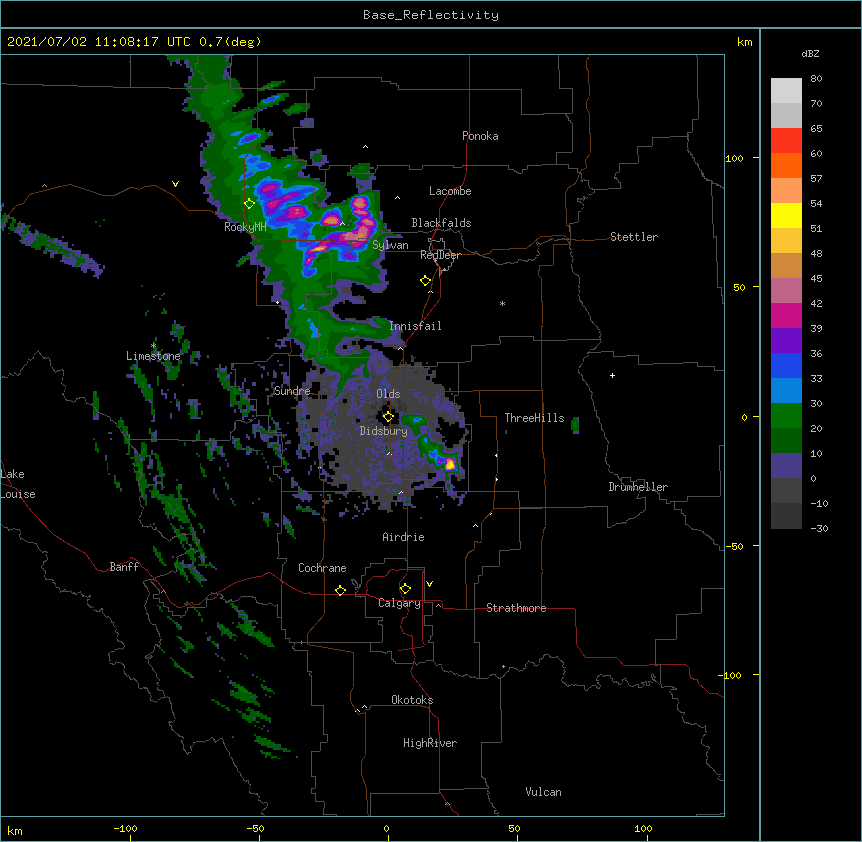
Task: Click the HighRiver label
Action: [430, 743]
